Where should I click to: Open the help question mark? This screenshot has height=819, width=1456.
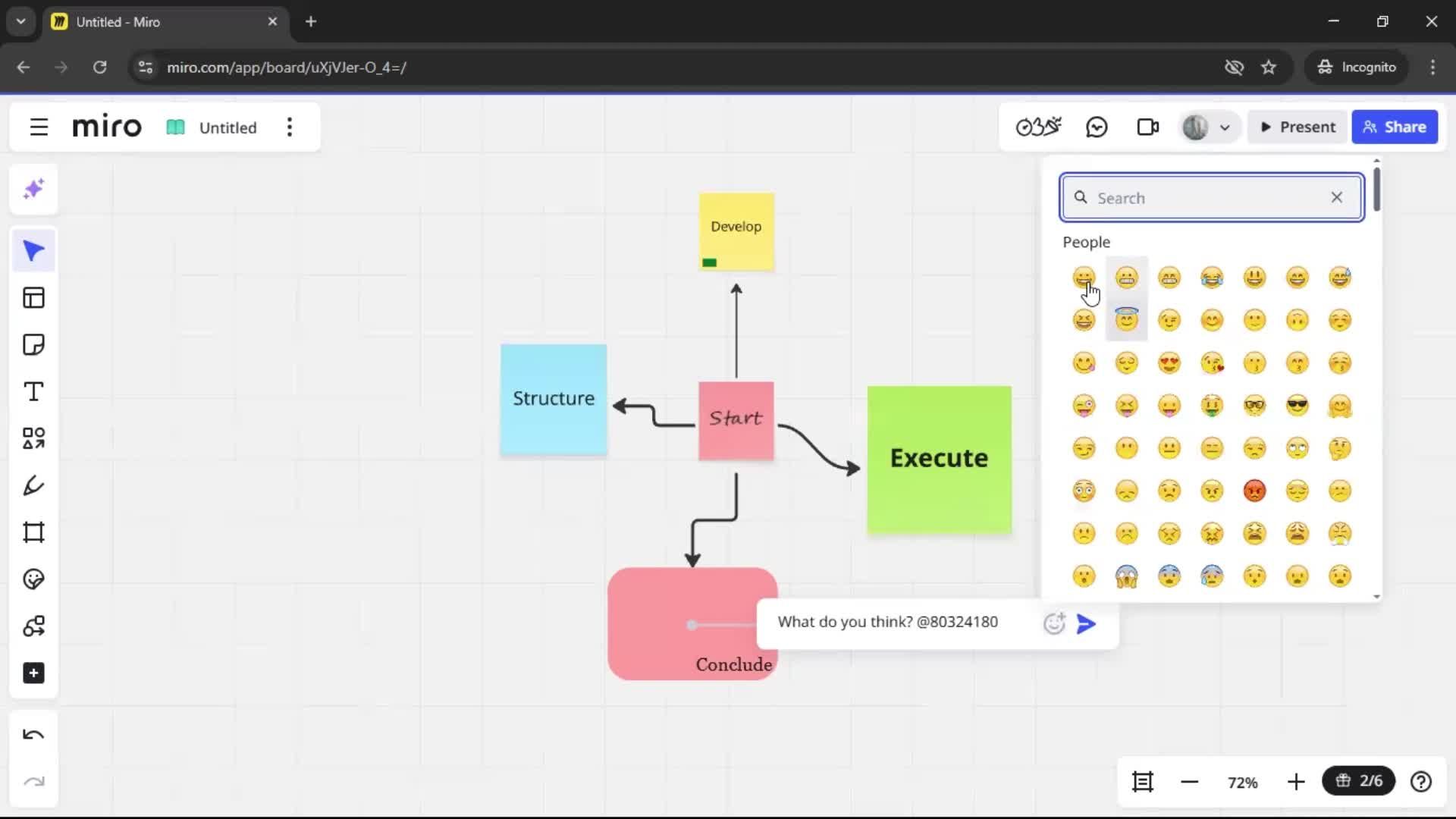tap(1421, 782)
